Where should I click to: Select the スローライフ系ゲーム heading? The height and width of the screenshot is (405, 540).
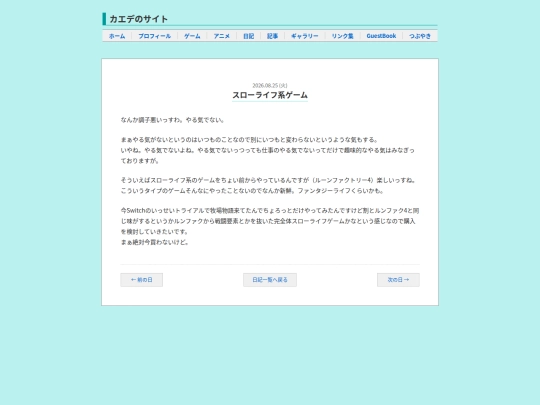point(270,95)
